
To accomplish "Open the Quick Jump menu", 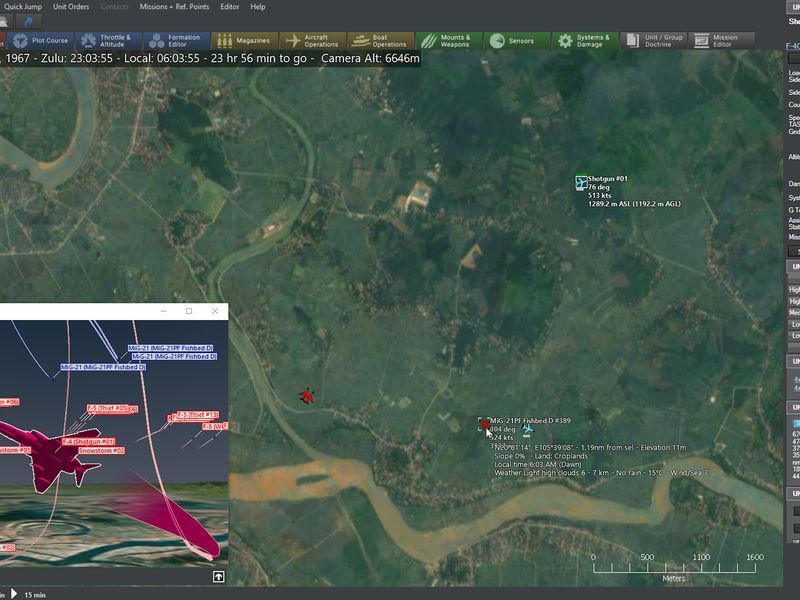I will click(x=22, y=7).
